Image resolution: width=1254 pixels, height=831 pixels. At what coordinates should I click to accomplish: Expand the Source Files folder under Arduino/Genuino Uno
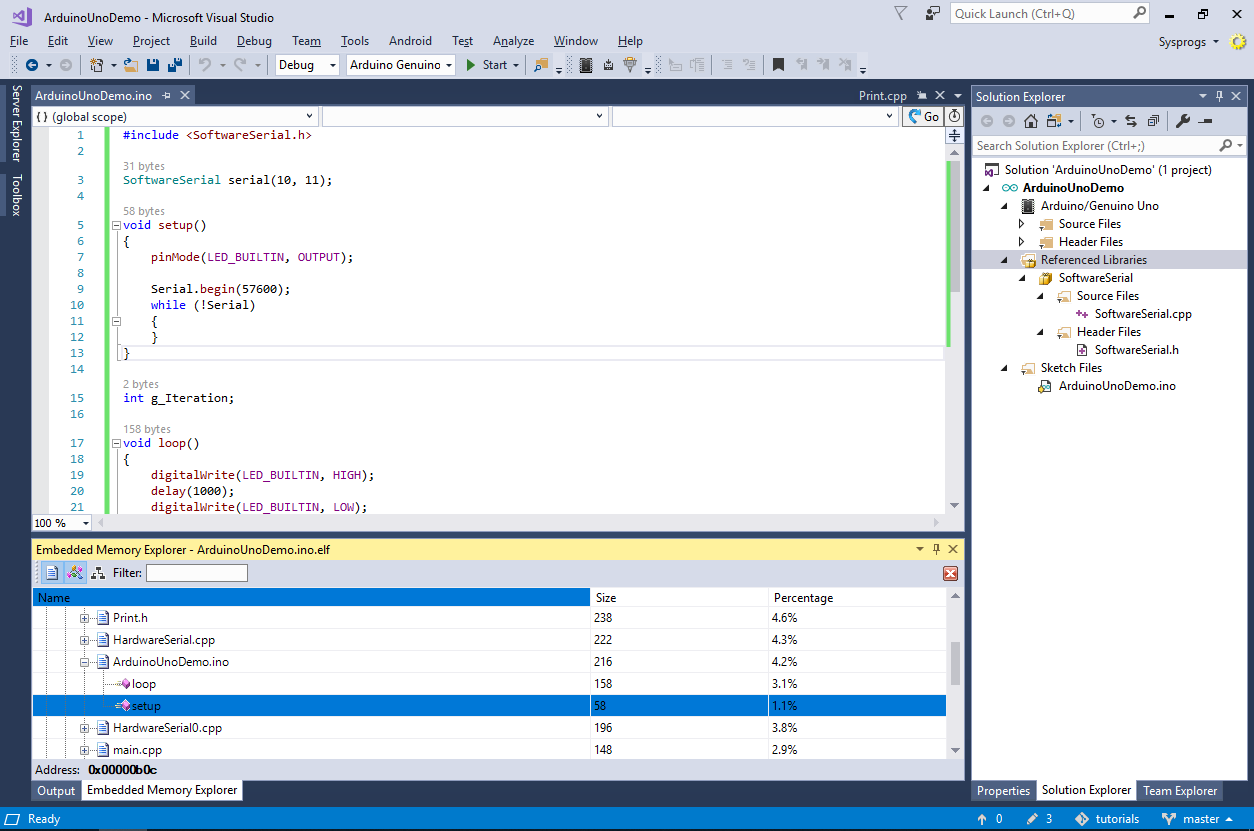(1021, 224)
